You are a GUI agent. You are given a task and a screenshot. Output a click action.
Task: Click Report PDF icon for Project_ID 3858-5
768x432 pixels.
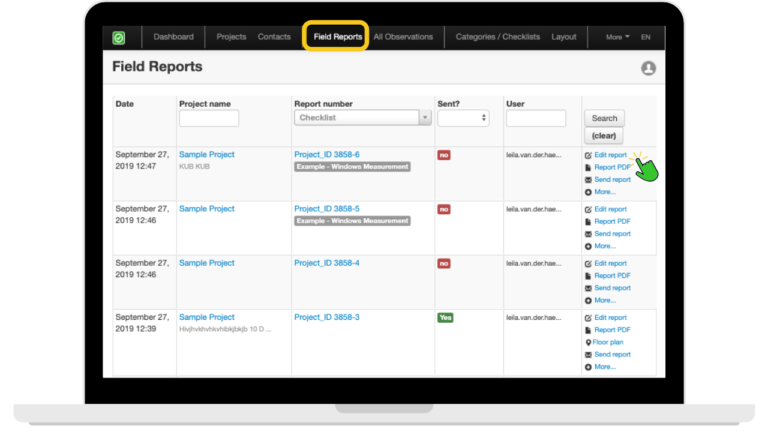point(588,222)
